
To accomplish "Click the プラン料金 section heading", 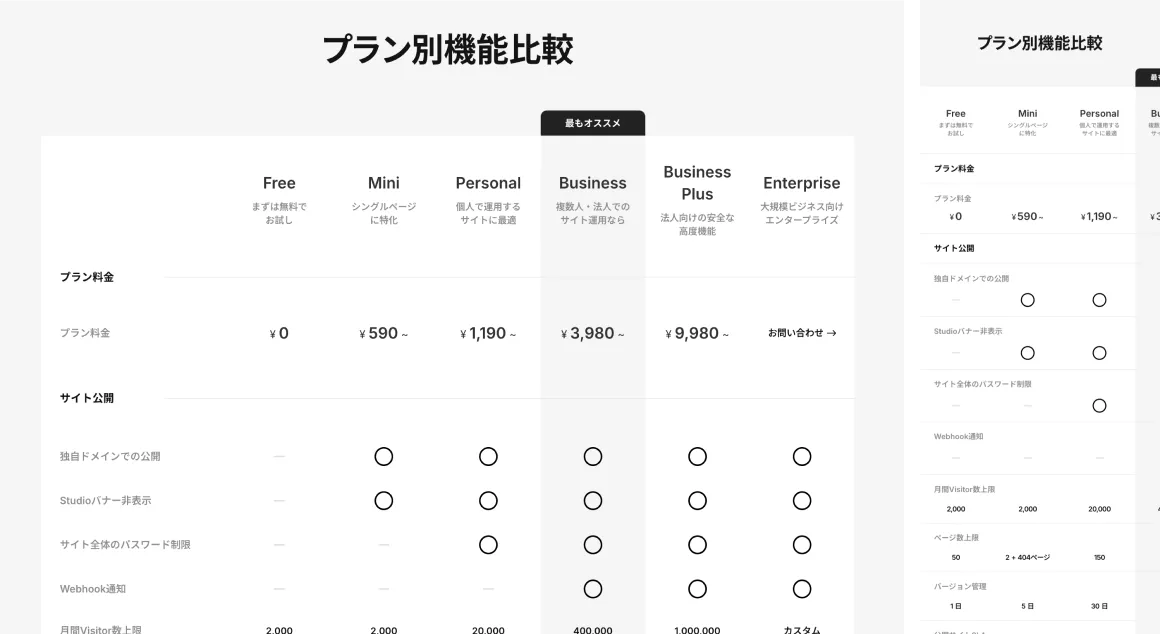I will tap(87, 277).
